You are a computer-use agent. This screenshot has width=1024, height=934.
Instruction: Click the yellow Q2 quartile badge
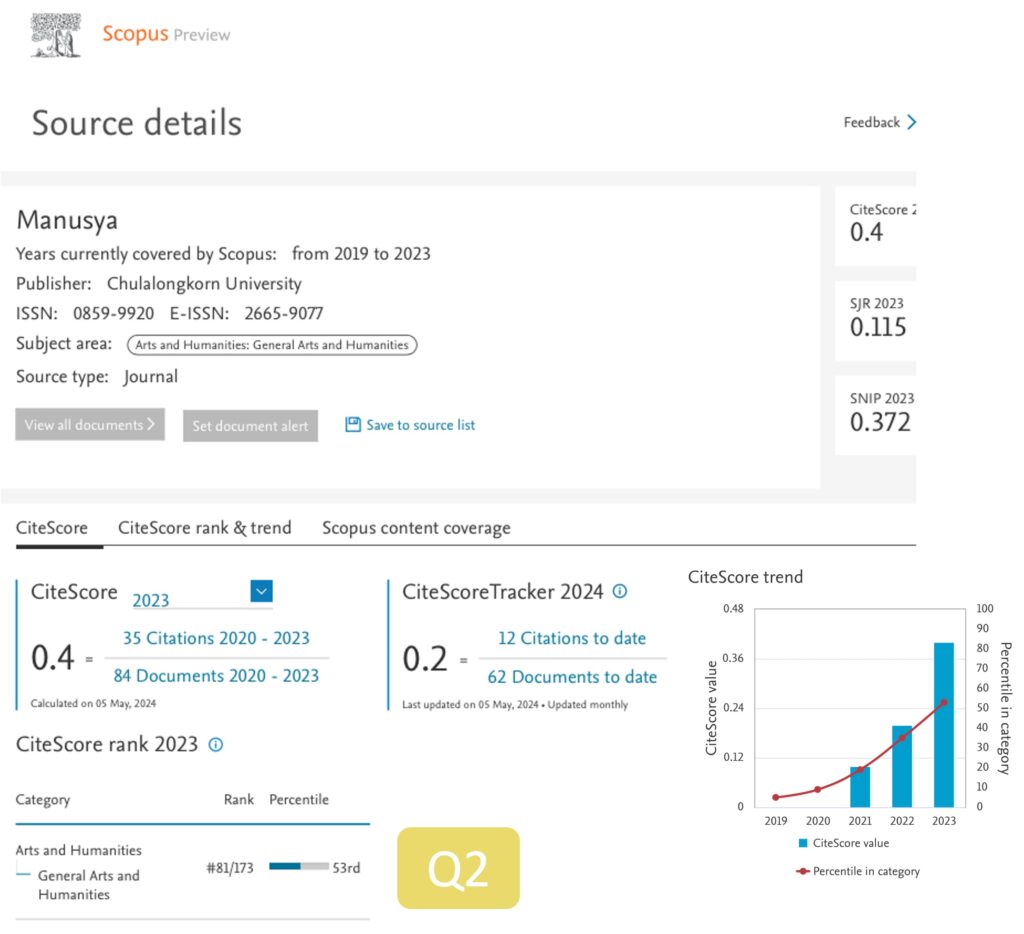tap(458, 868)
